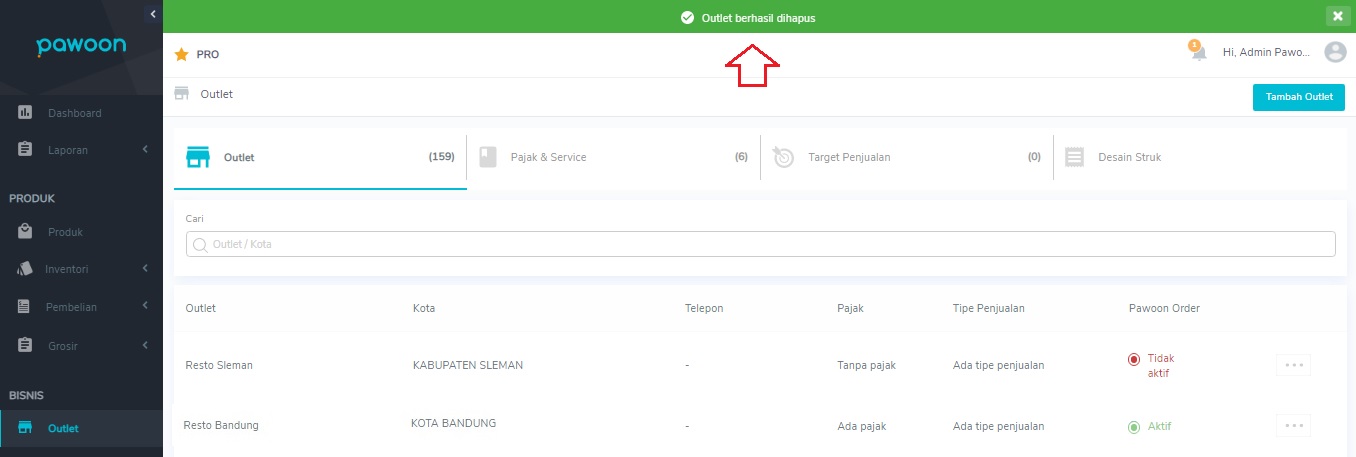This screenshot has width=1356, height=457.
Task: Click the Hi, Admin Pawo... greeting
Action: pos(1266,52)
